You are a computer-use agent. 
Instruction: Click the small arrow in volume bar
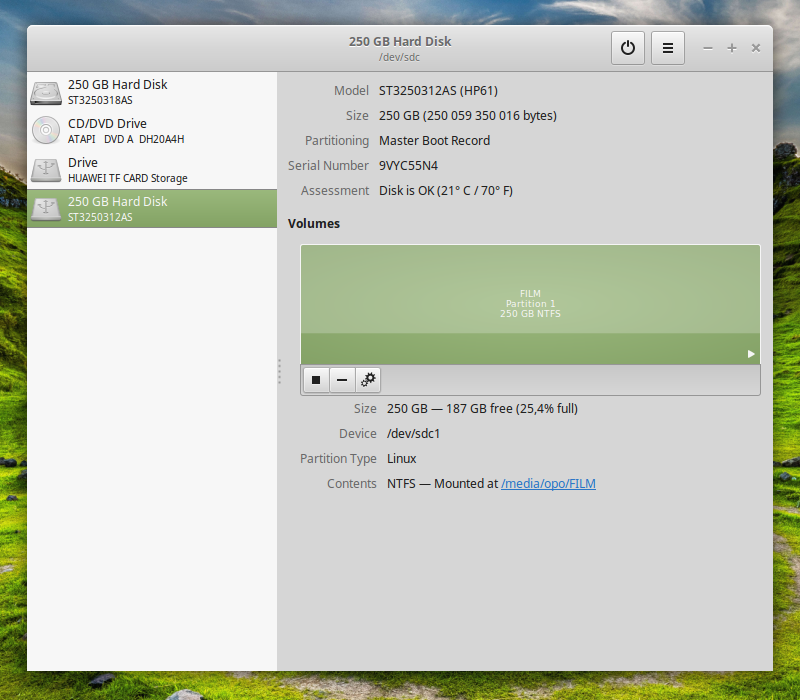(751, 354)
